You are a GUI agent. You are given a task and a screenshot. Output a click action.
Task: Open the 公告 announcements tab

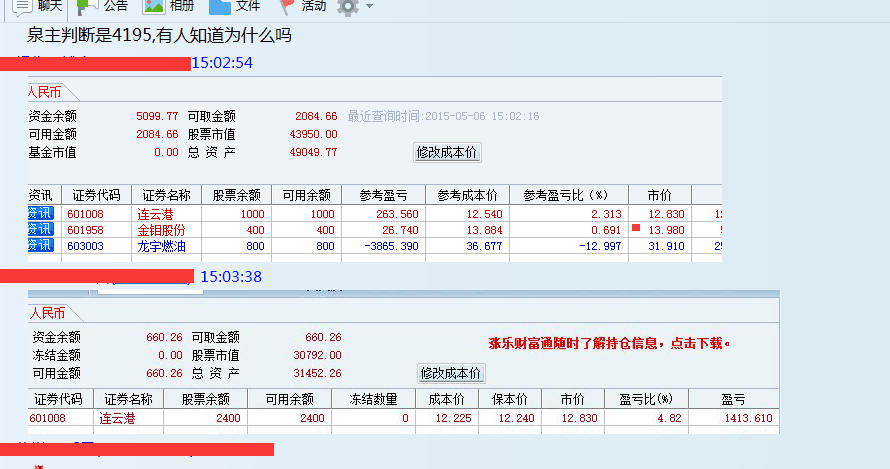pyautogui.click(x=102, y=6)
